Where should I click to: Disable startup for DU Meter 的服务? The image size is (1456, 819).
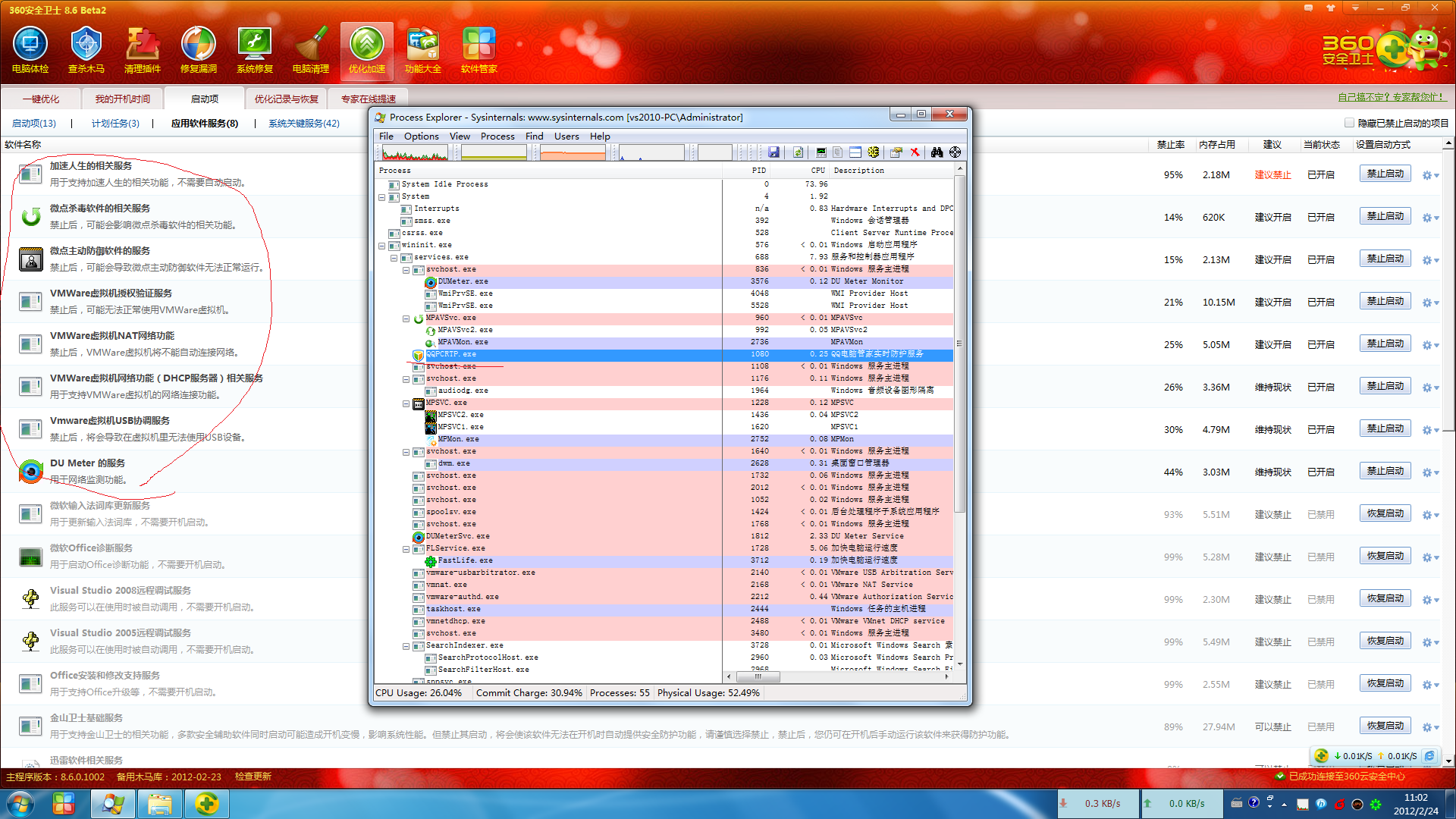click(1385, 471)
